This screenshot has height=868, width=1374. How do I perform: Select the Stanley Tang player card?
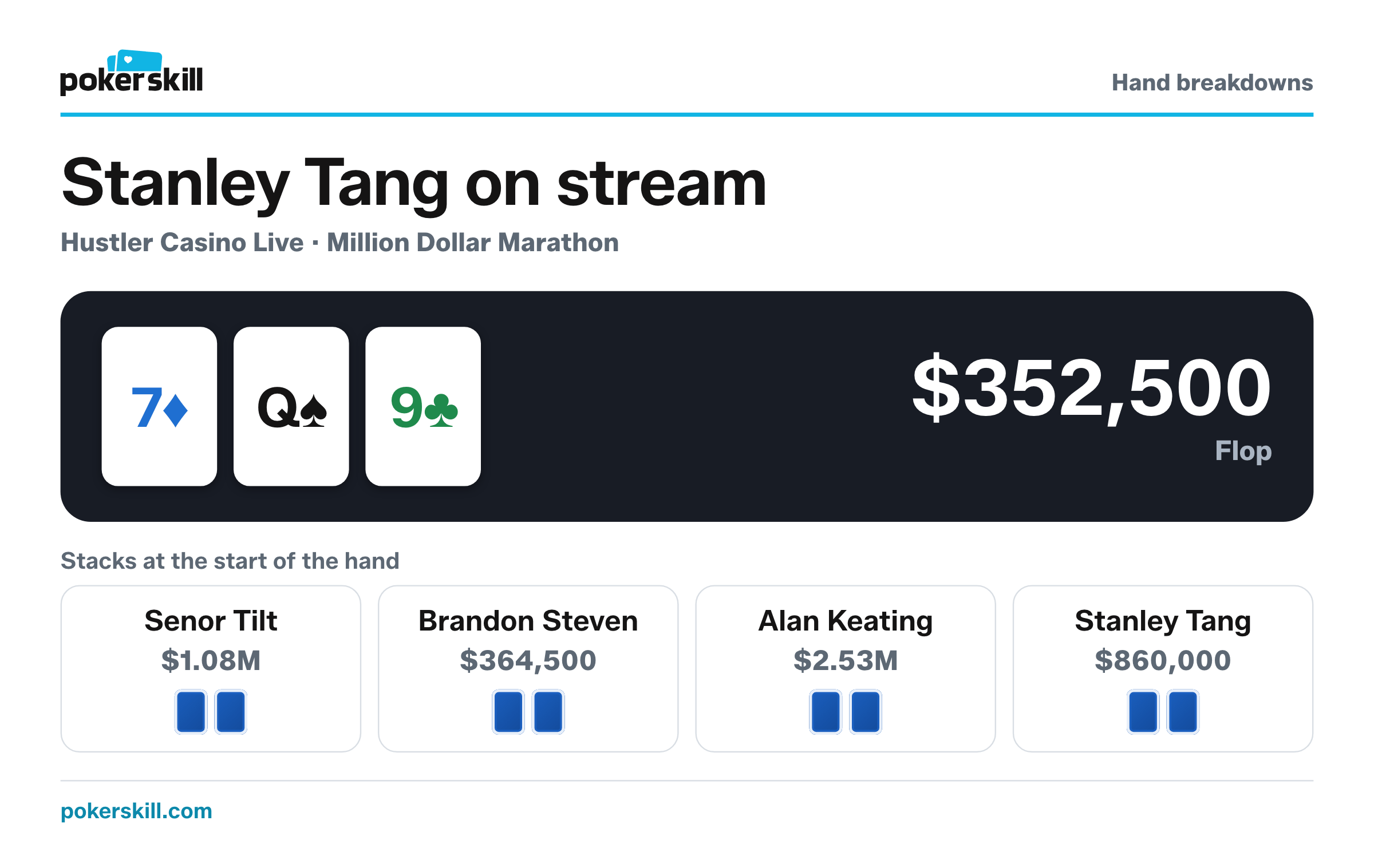click(x=1163, y=668)
